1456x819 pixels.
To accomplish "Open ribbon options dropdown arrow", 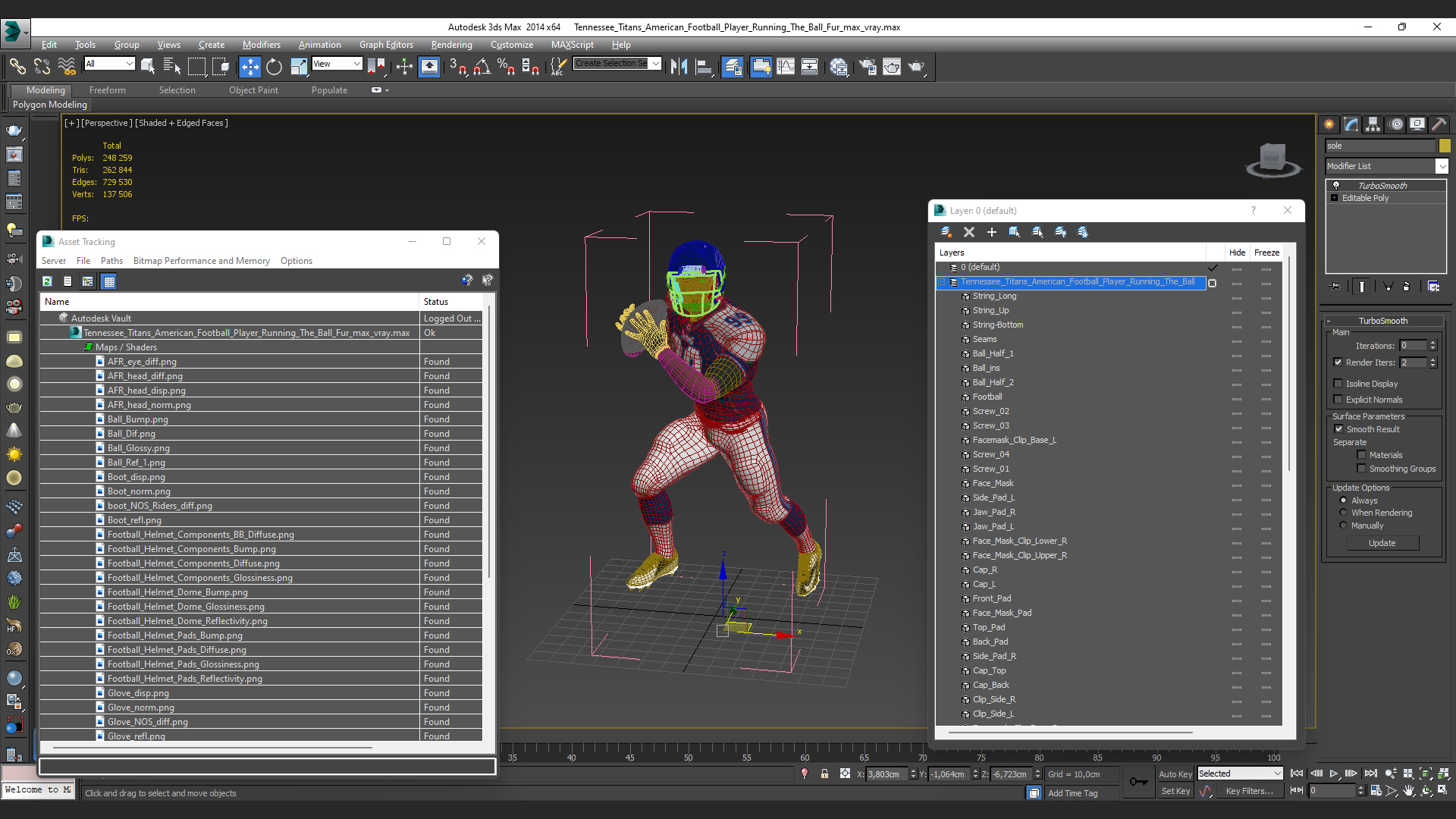I will (x=387, y=90).
